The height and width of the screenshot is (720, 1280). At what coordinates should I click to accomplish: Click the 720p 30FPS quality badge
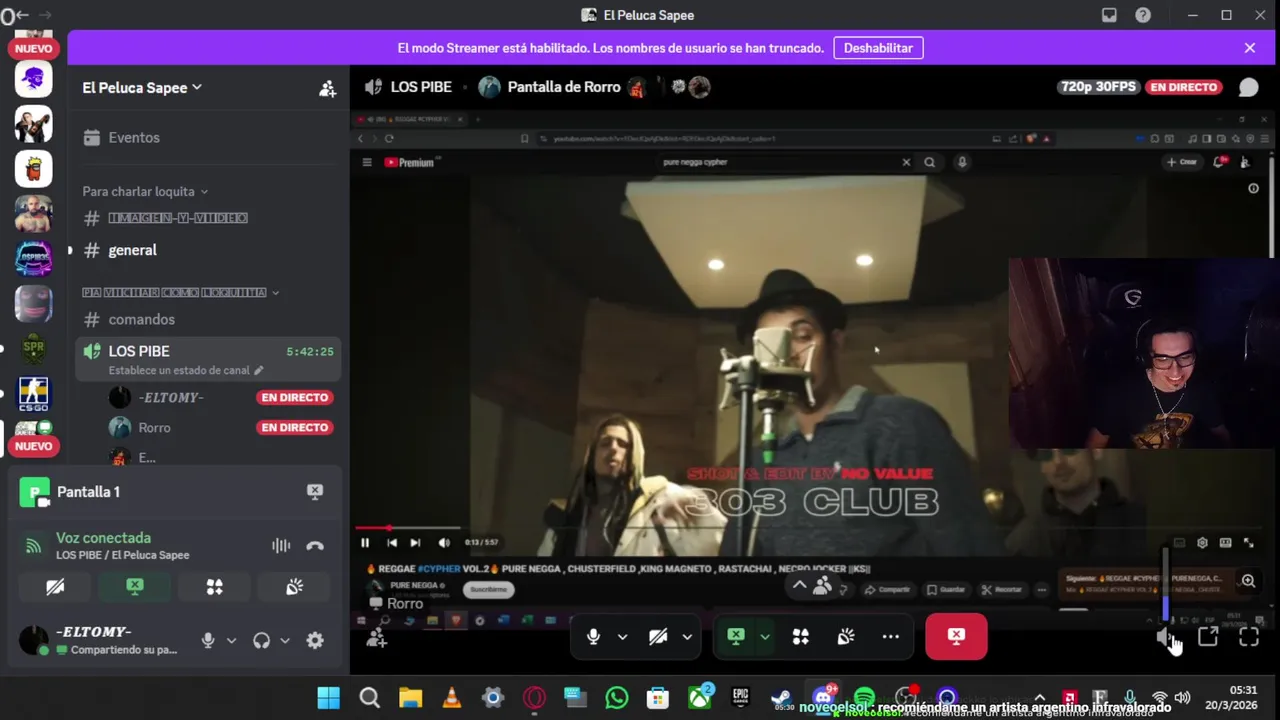(1099, 87)
